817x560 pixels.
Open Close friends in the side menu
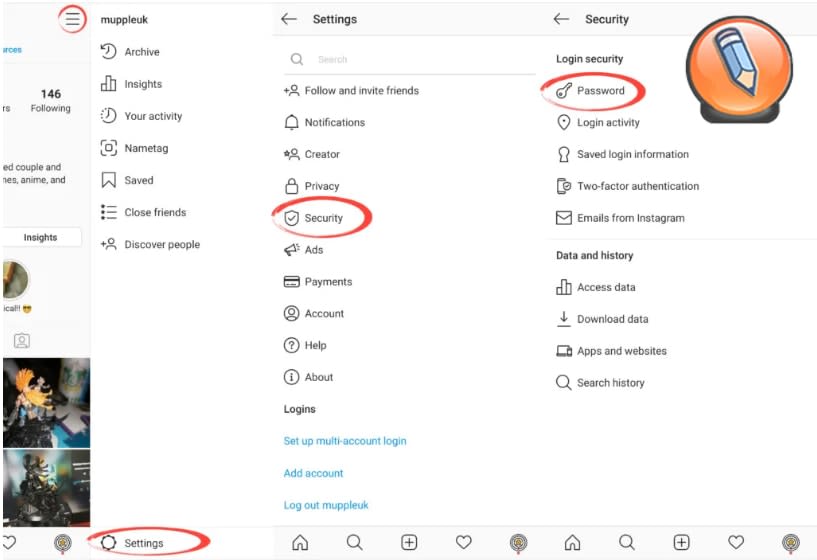pyautogui.click(x=143, y=212)
